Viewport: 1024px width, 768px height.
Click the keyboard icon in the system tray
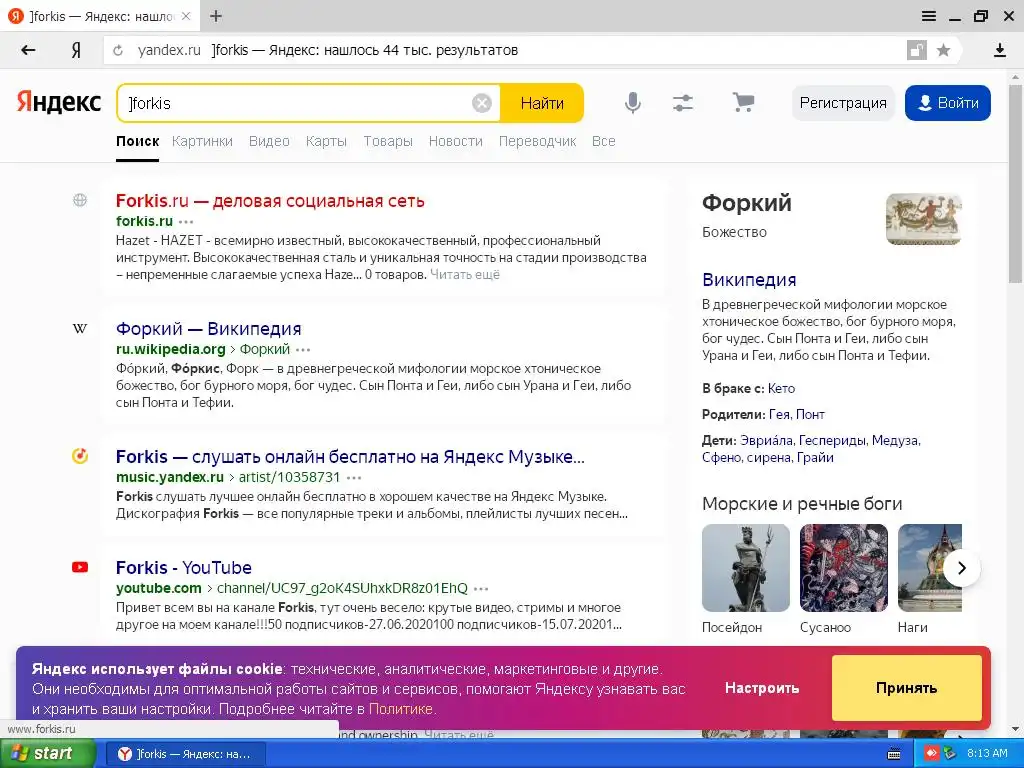click(x=894, y=754)
